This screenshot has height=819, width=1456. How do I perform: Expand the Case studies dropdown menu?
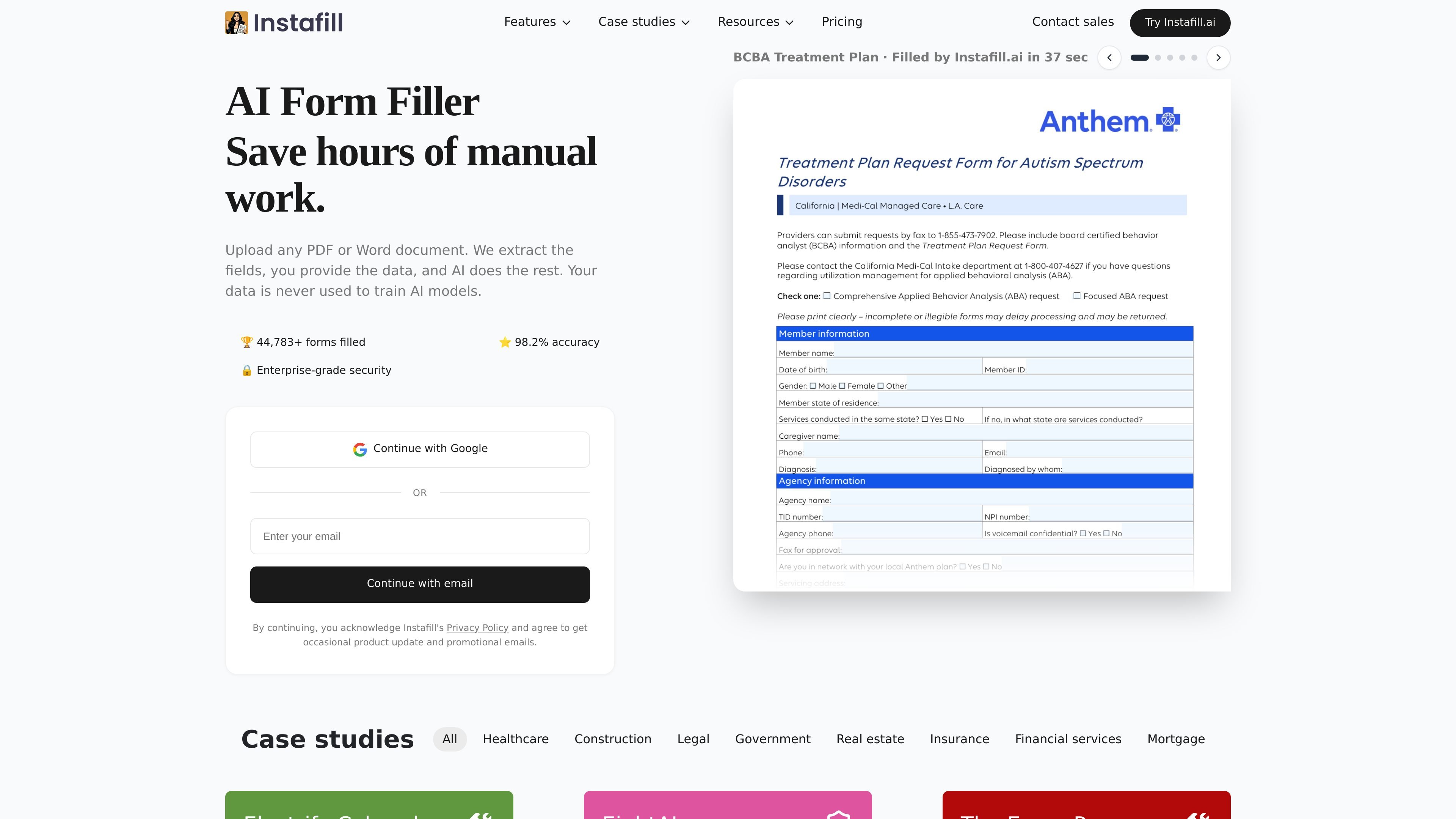click(x=644, y=22)
